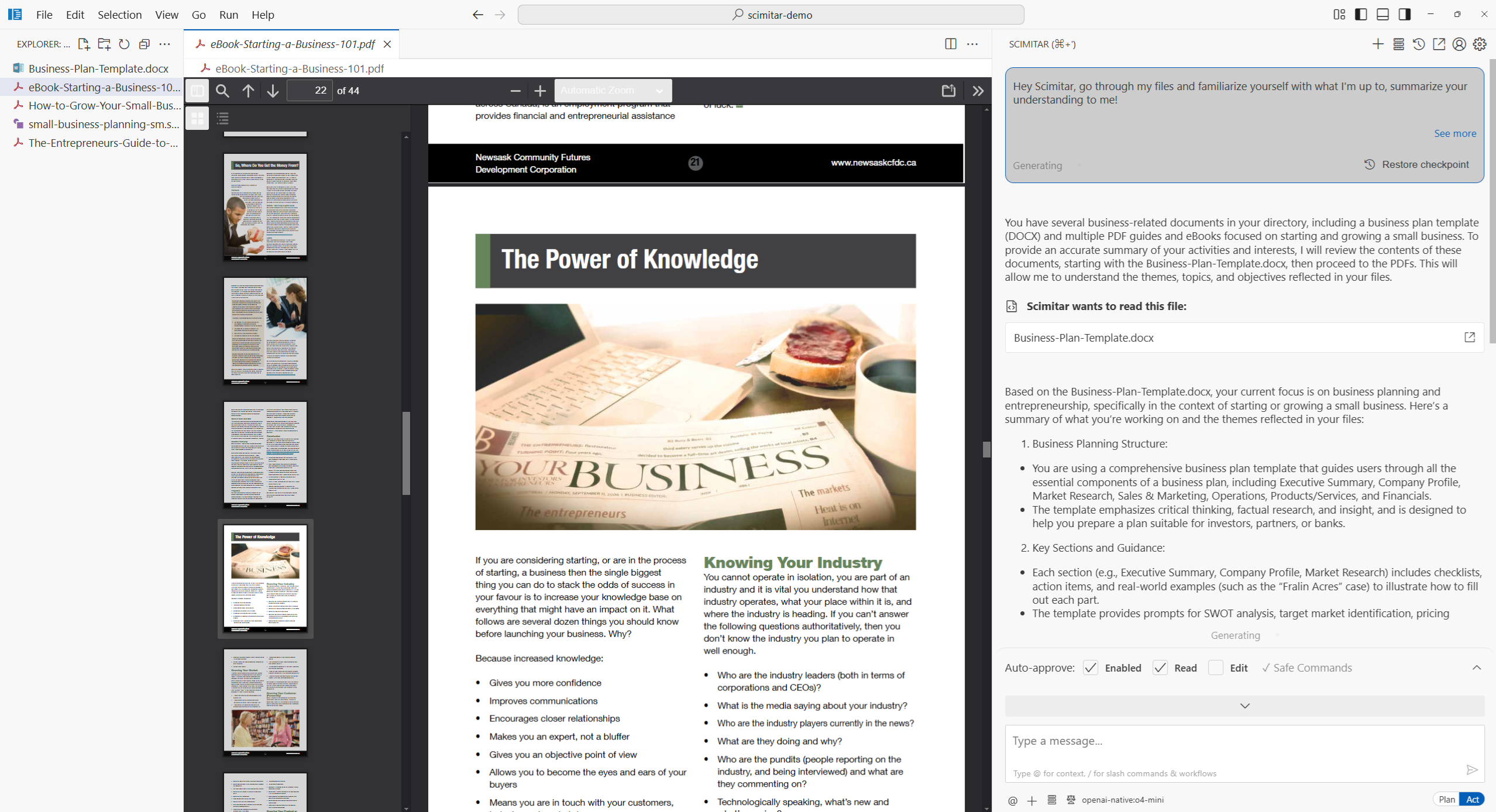Viewport: 1496px width, 812px height.
Task: Open the Run menu
Action: tap(229, 15)
